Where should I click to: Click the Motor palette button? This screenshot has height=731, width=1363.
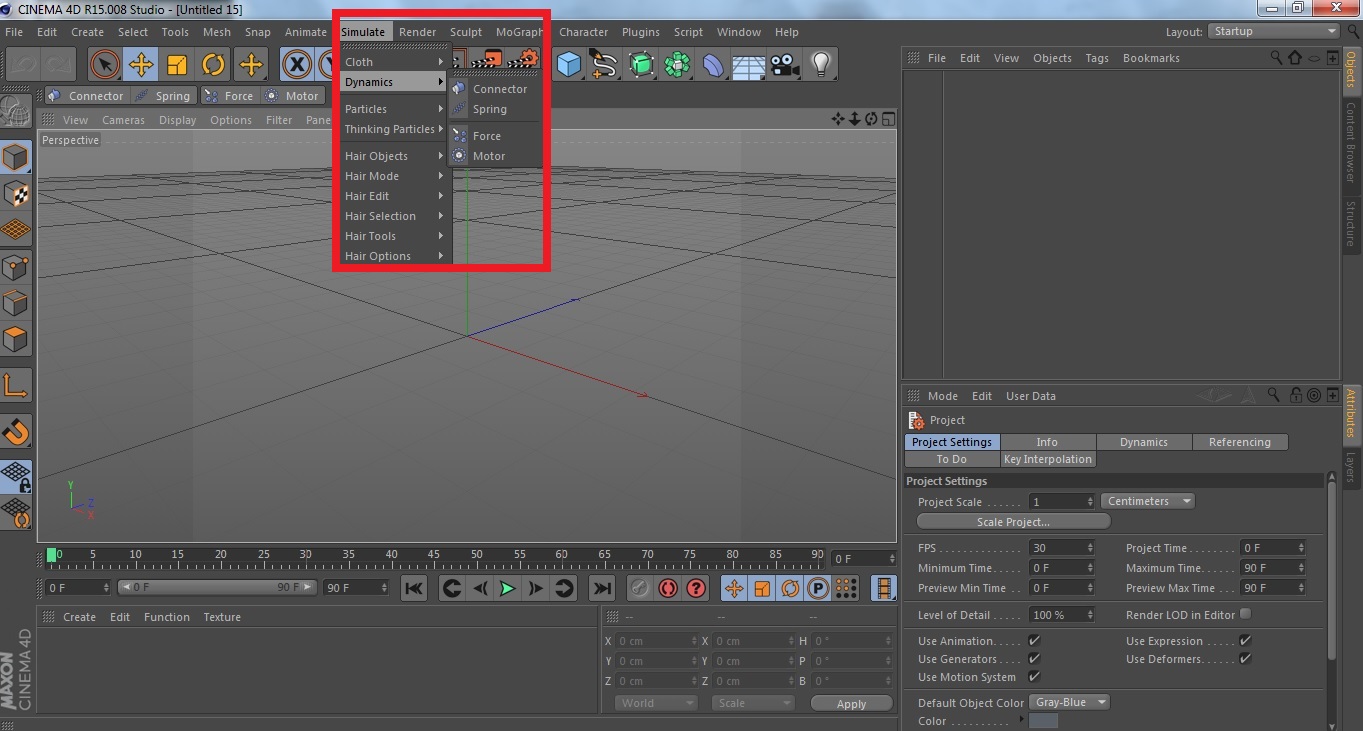(292, 96)
